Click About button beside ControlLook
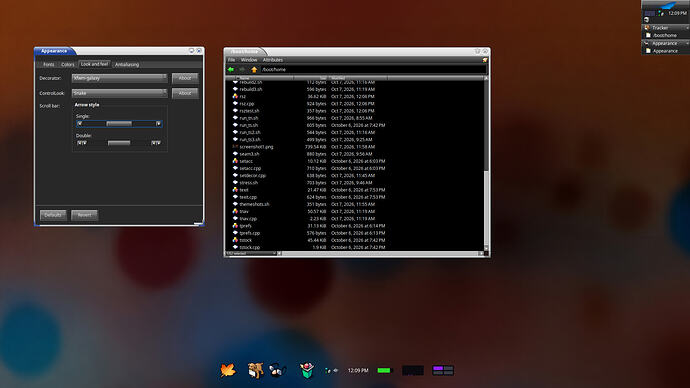Image resolution: width=690 pixels, height=388 pixels. [x=185, y=93]
